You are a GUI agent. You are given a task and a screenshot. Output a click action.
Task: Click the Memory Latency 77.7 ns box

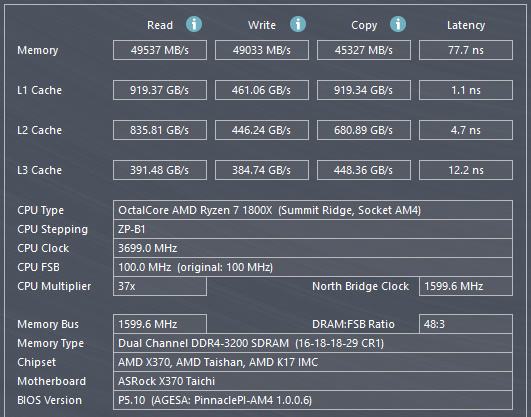click(x=466, y=50)
